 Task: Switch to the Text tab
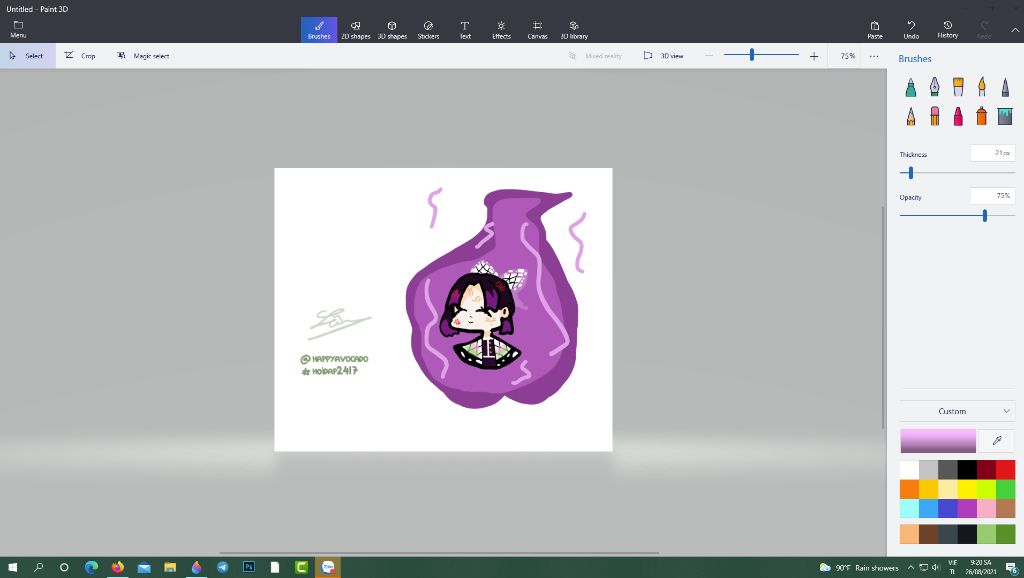coord(465,29)
